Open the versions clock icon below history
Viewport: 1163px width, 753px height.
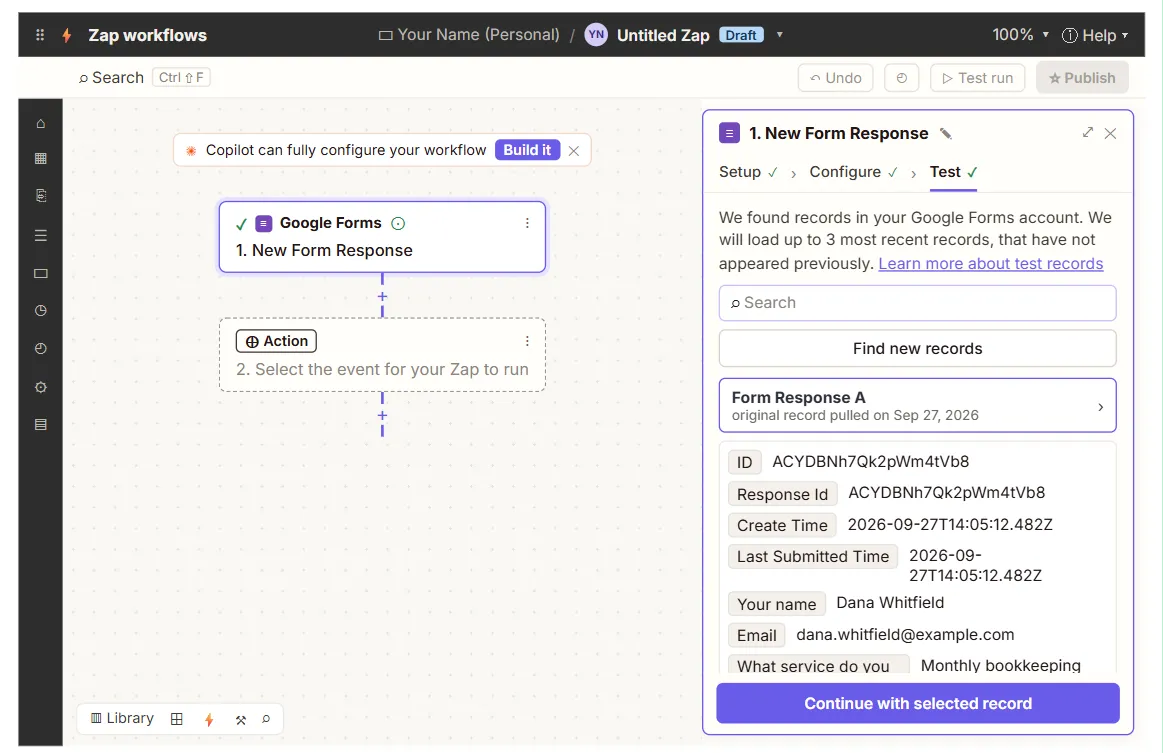[41, 348]
